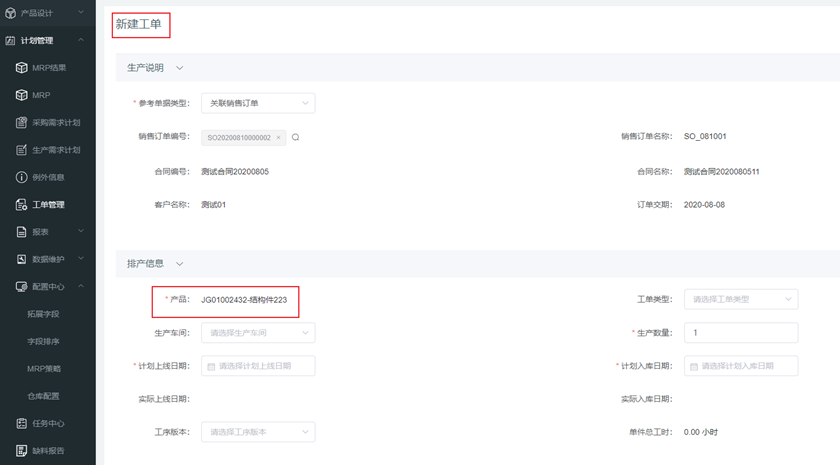The image size is (840, 465).
Task: Collapse the 生产说明 section
Action: pos(180,68)
